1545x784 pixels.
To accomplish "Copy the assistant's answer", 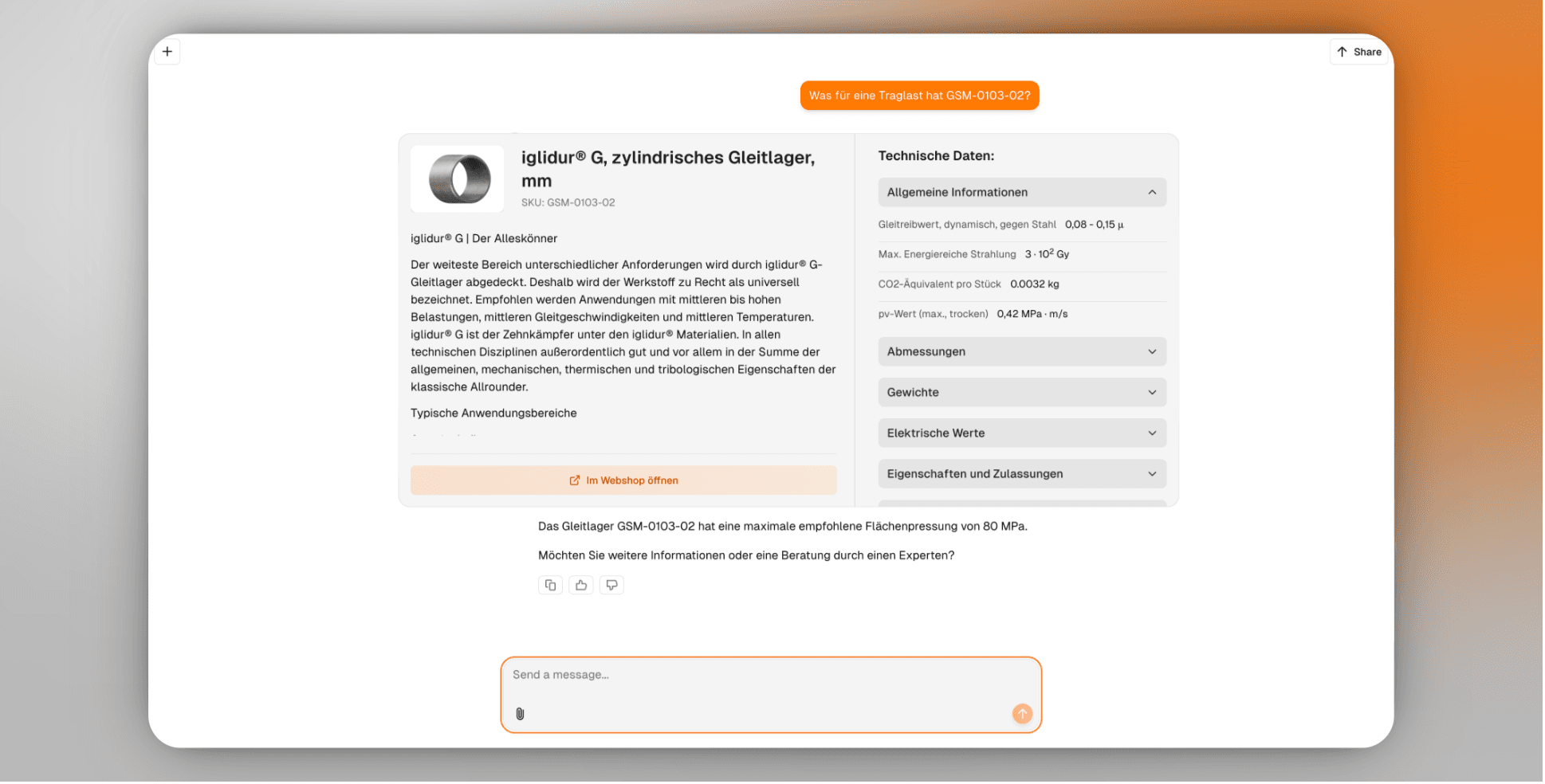I will [550, 586].
